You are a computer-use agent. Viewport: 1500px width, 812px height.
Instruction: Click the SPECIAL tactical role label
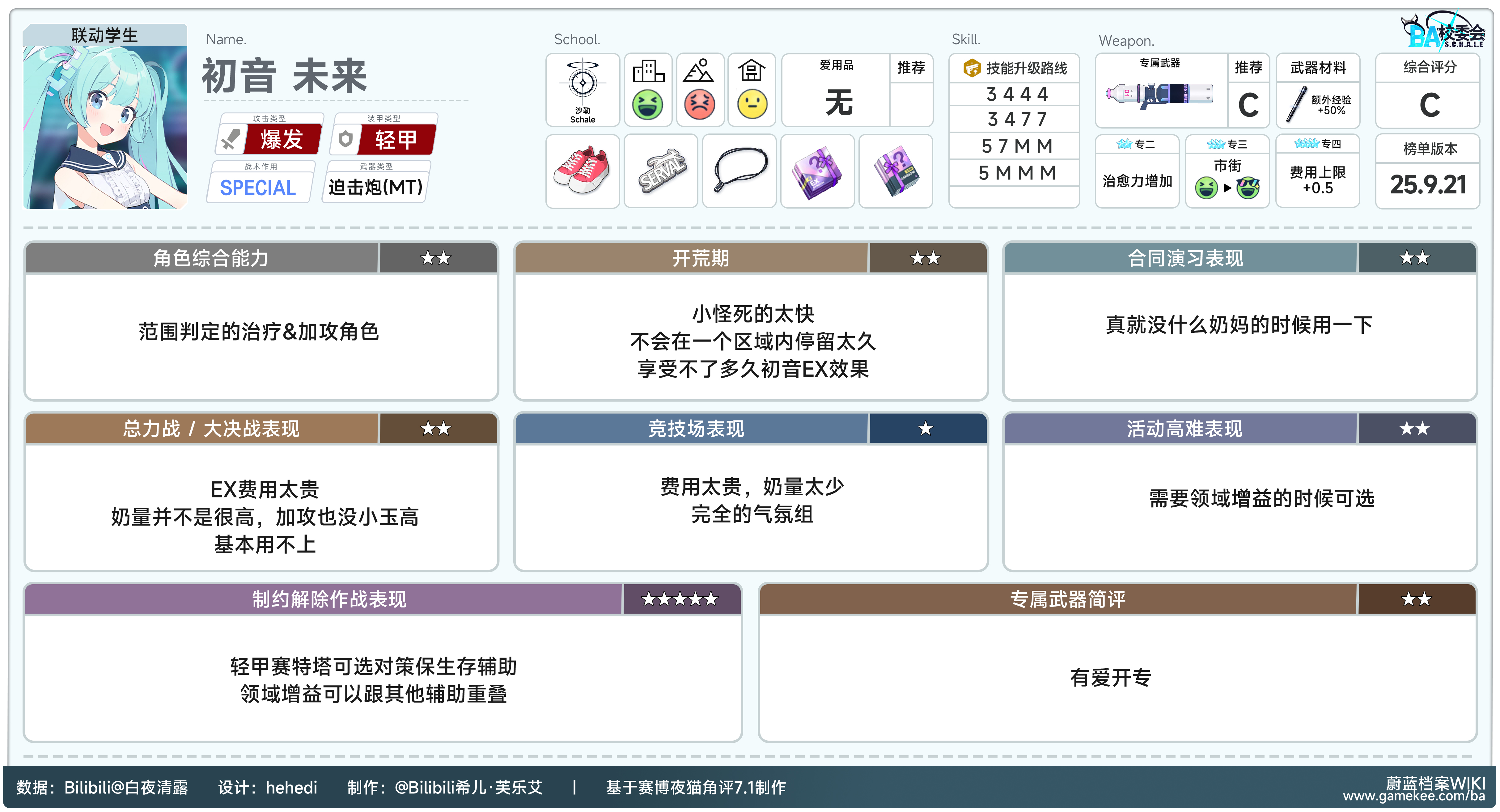point(258,188)
